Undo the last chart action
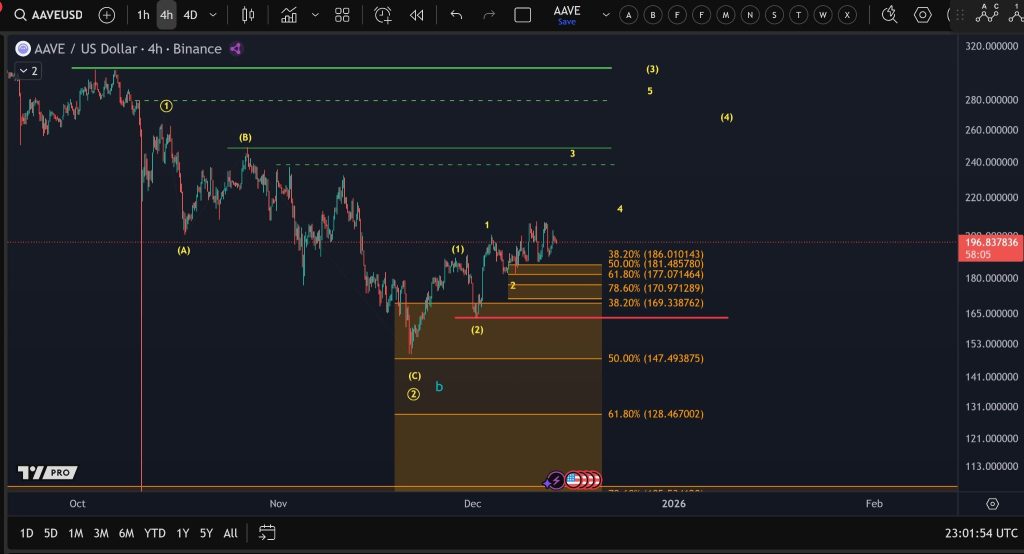 point(456,15)
